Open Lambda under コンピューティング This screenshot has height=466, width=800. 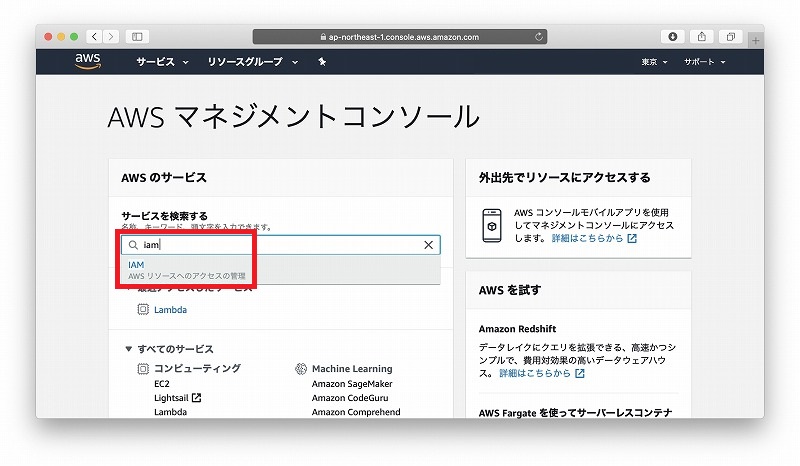170,412
